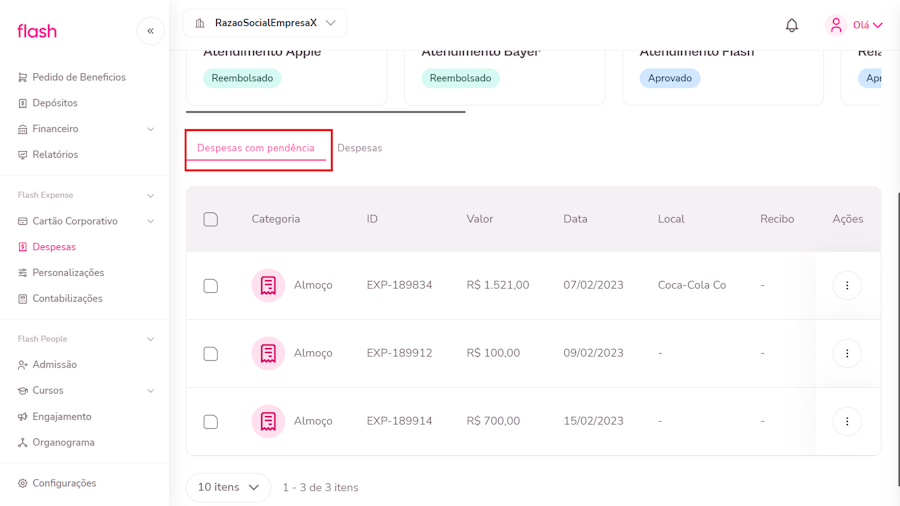Open Admissão page
The image size is (900, 506).
point(55,365)
